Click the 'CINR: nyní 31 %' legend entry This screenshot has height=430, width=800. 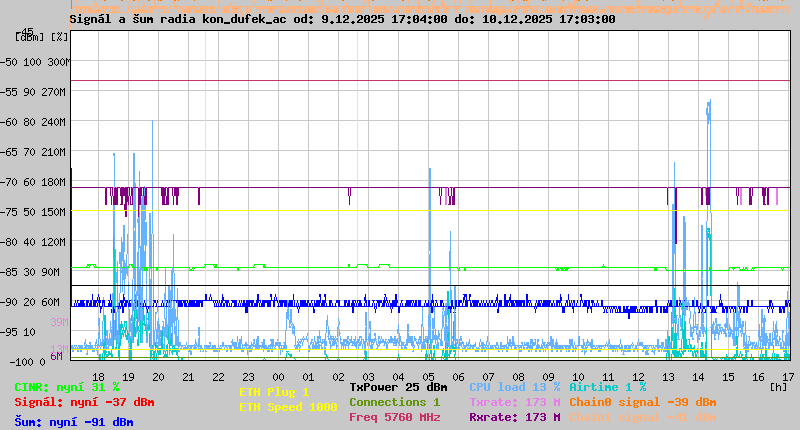pos(67,388)
